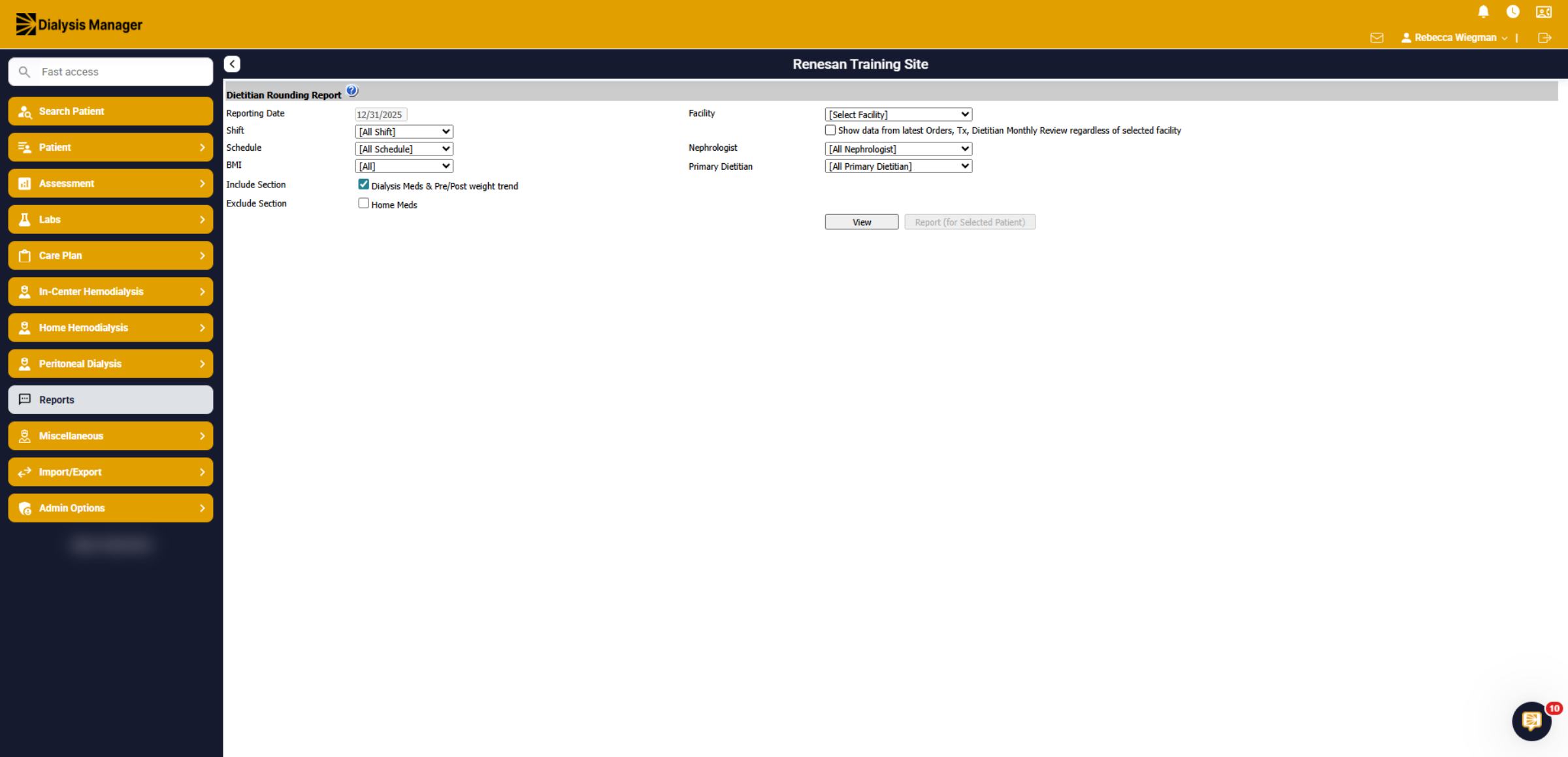Open the Select Facility dropdown
This screenshot has height=757, width=1568.
coord(898,114)
